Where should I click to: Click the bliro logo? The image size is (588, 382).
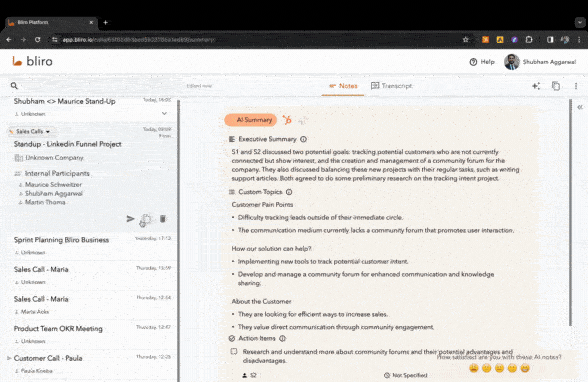pyautogui.click(x=32, y=61)
